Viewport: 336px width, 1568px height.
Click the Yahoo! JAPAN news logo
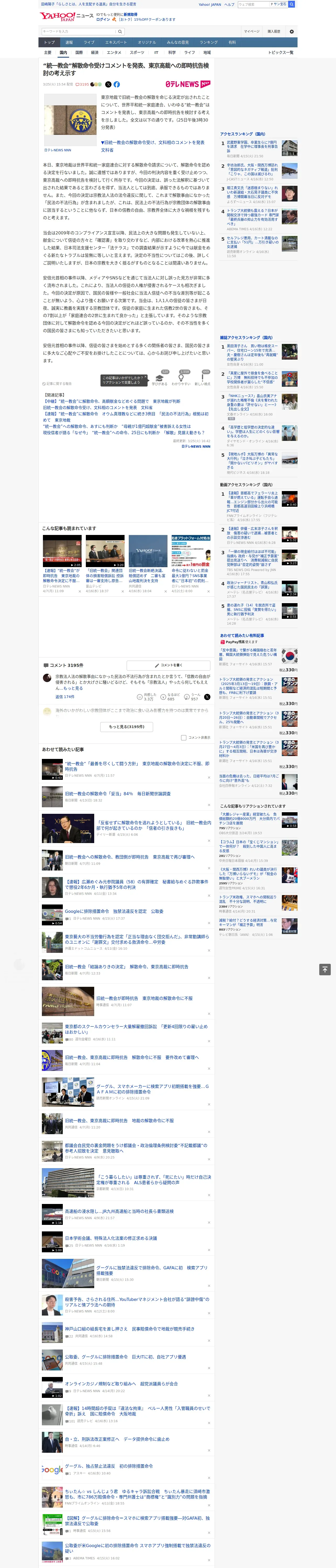pos(66,16)
